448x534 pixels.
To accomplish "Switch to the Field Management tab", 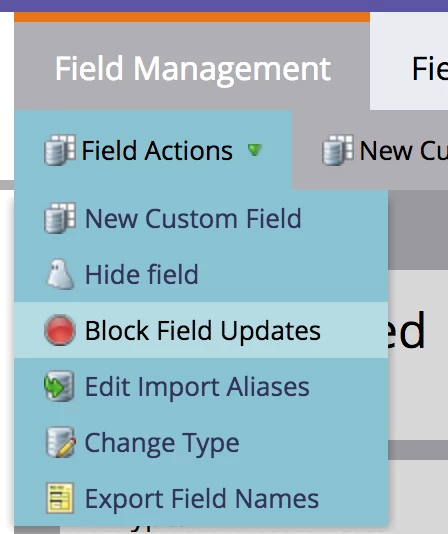I will click(x=192, y=66).
